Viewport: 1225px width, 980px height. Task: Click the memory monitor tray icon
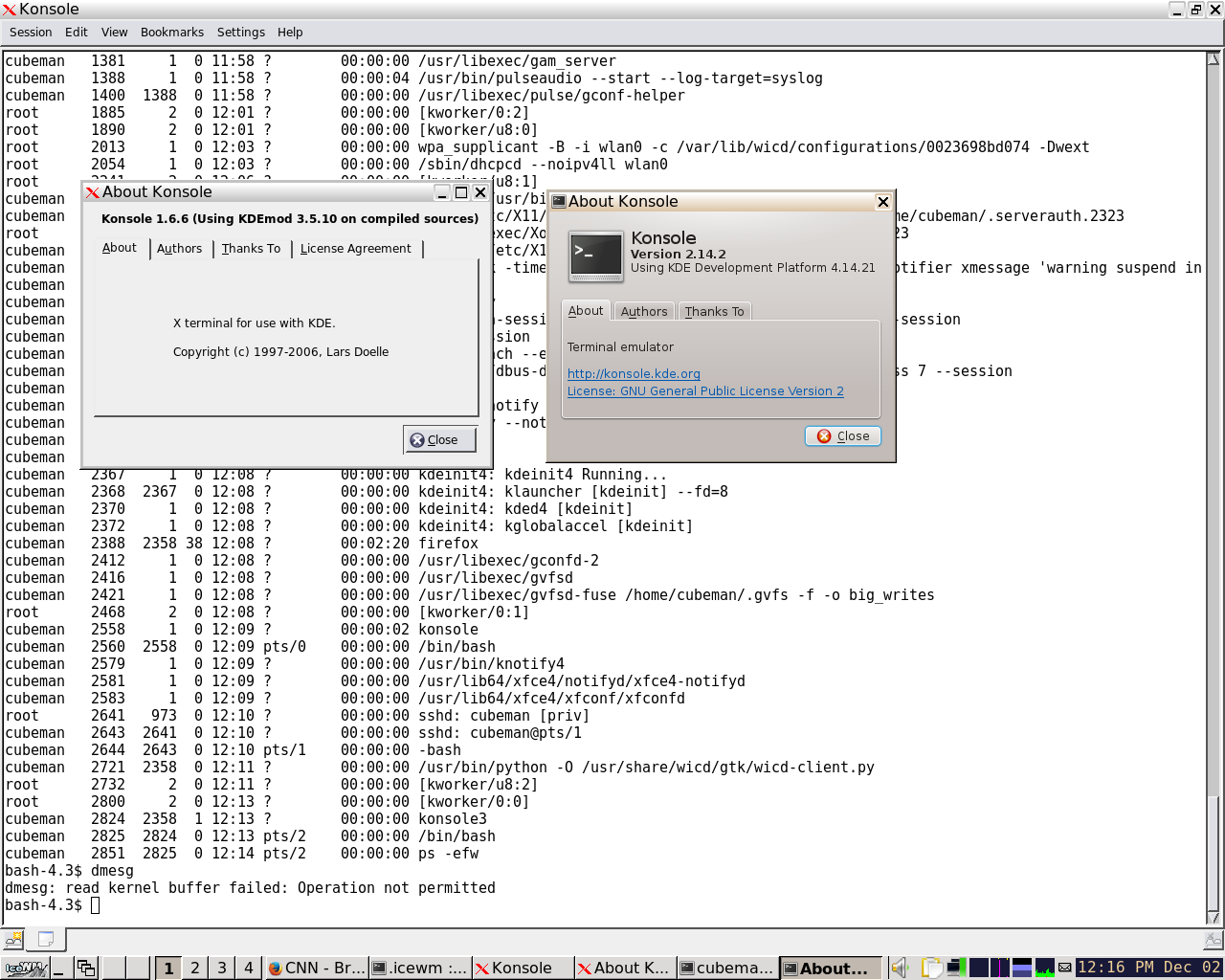tap(1022, 968)
